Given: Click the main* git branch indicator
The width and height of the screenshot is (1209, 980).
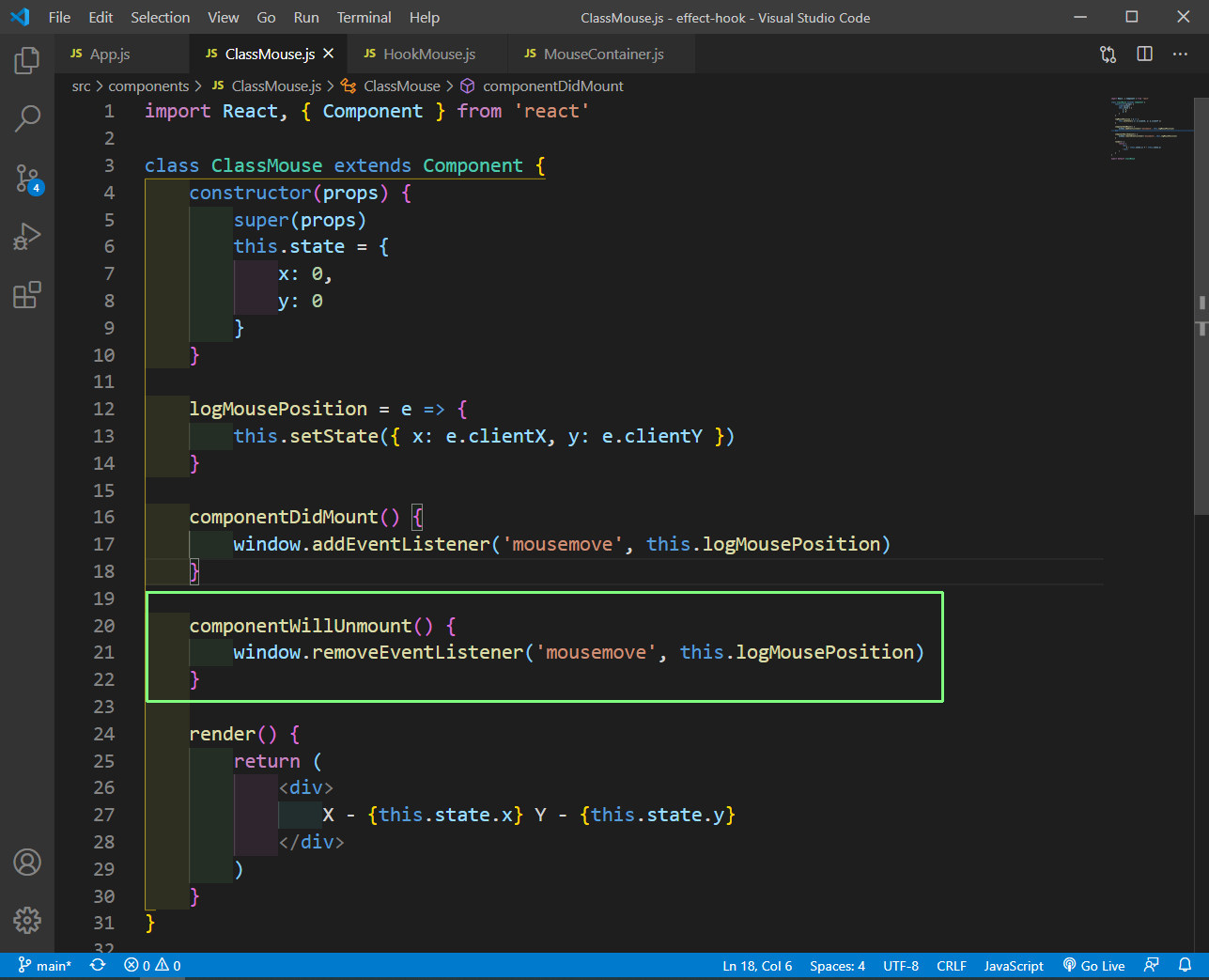Looking at the screenshot, I should point(45,965).
